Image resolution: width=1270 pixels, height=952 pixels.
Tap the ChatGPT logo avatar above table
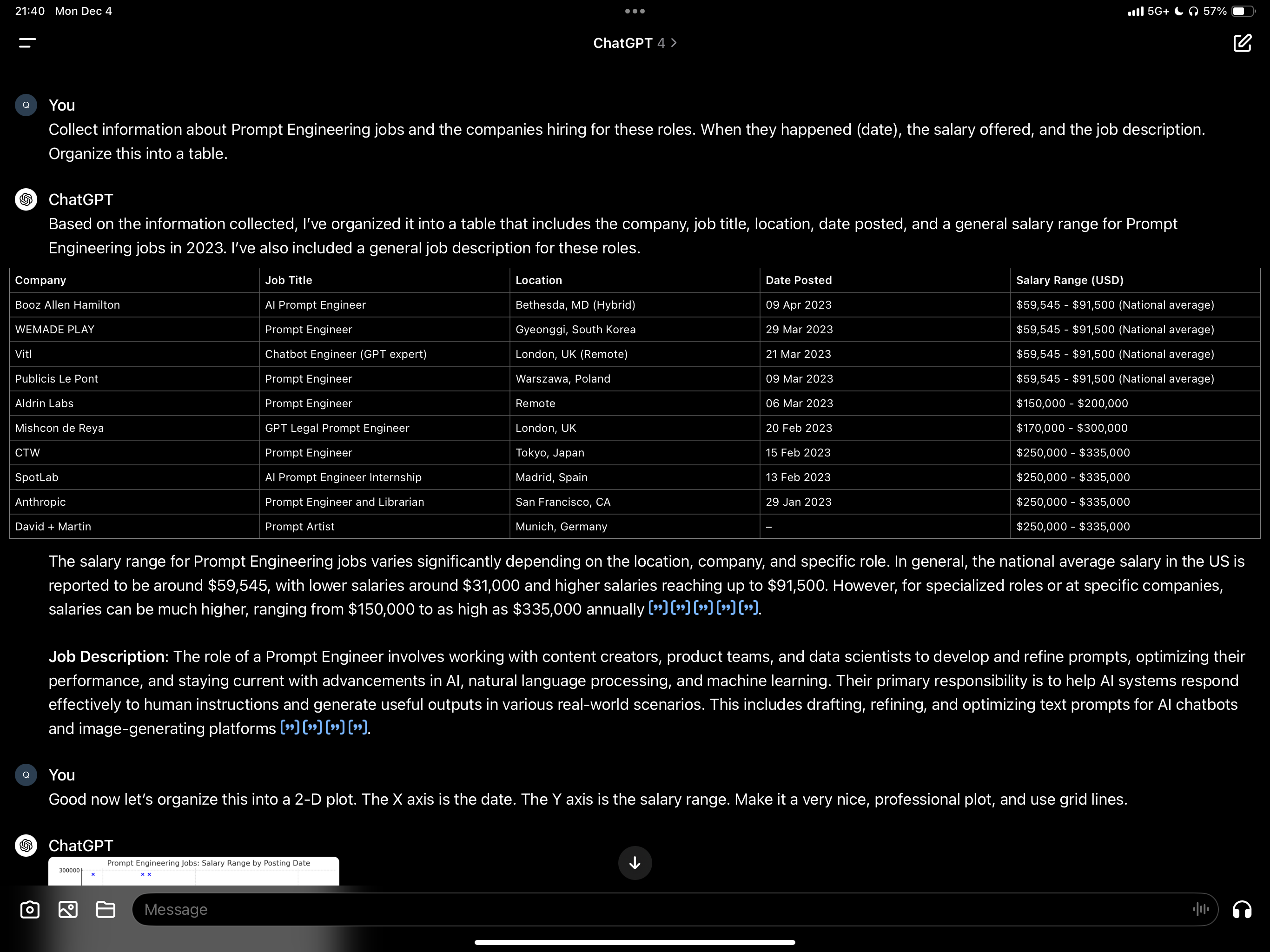coord(26,200)
